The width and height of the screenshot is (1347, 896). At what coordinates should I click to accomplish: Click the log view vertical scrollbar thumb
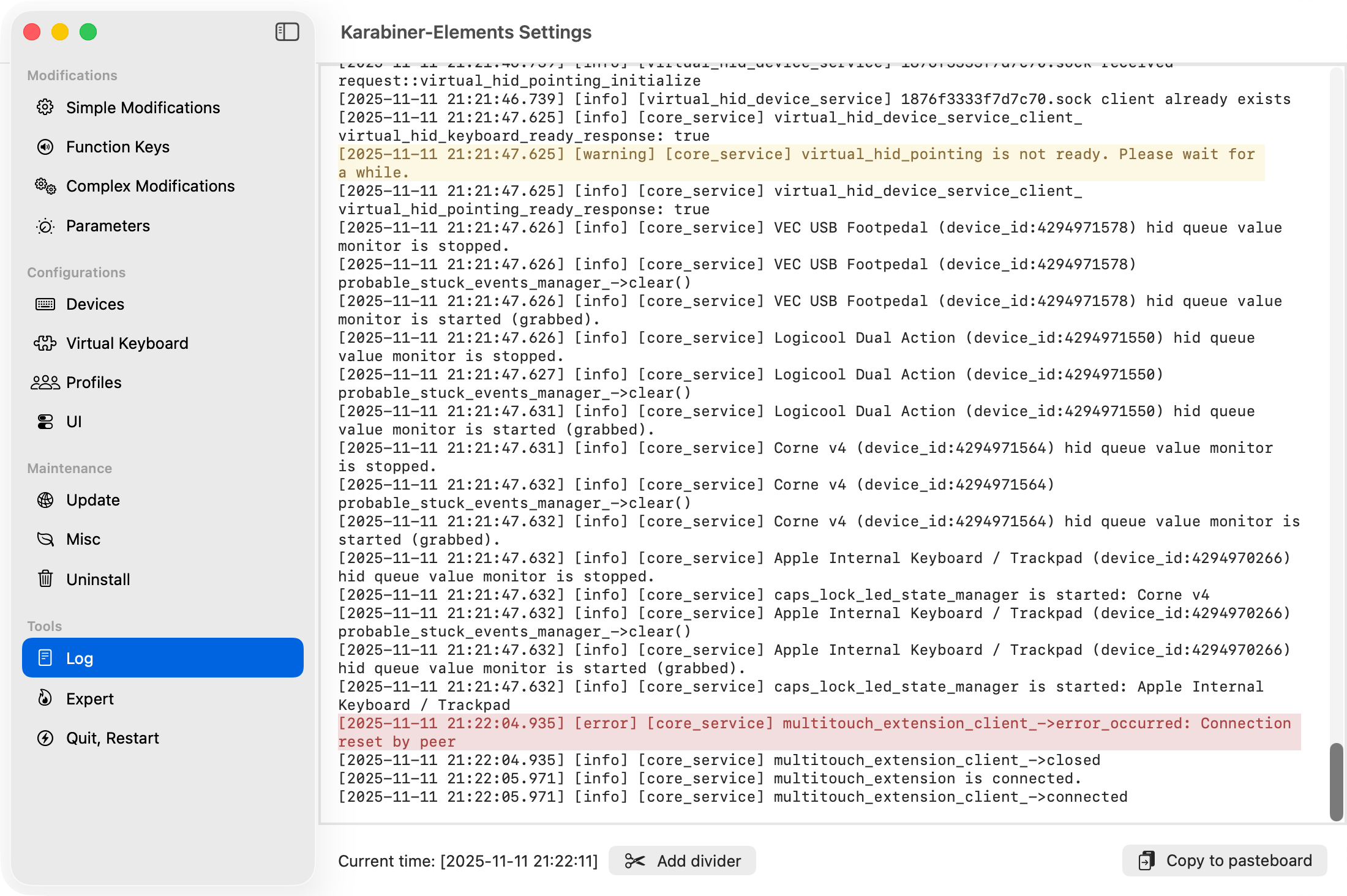coord(1336,782)
